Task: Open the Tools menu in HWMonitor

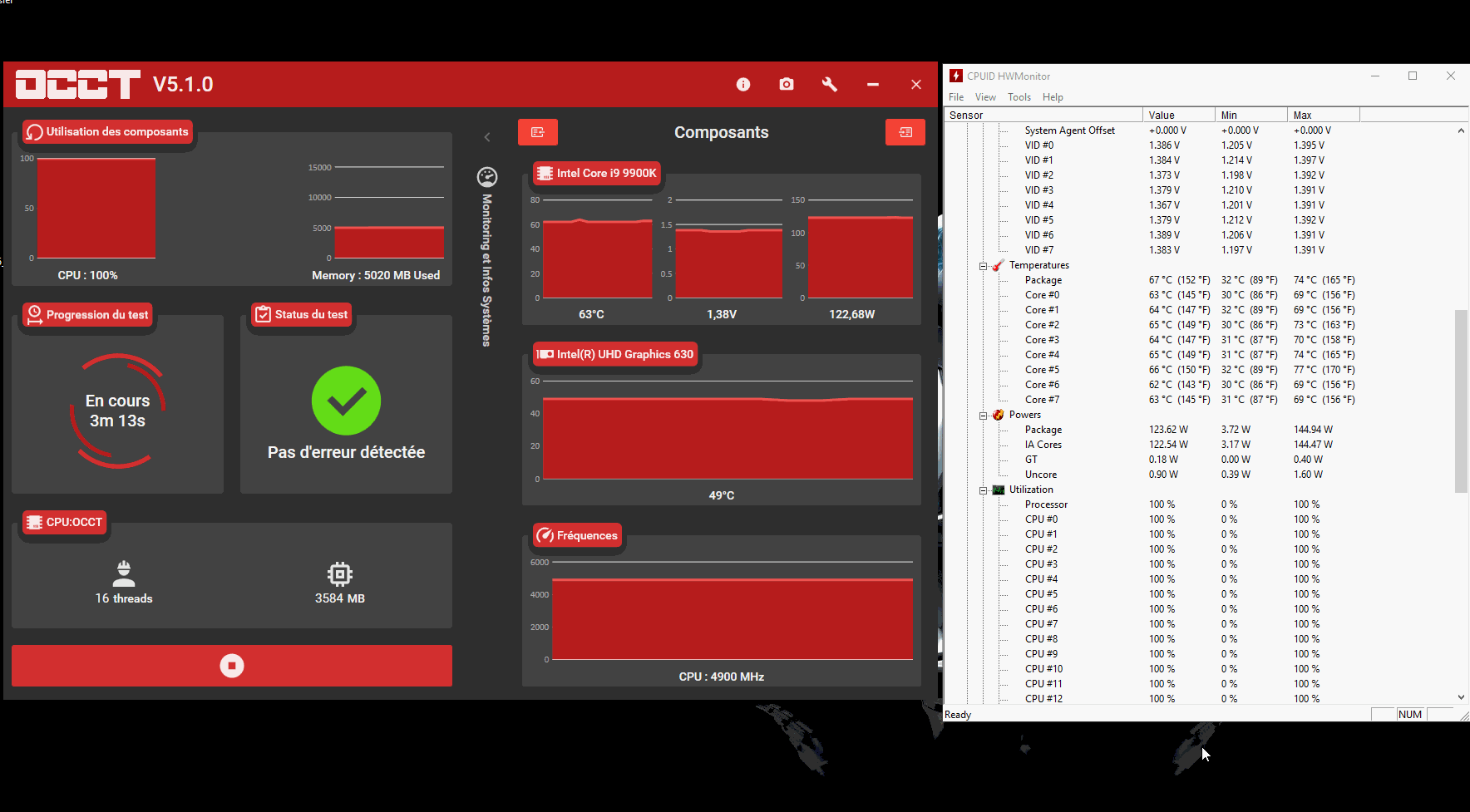Action: point(1019,97)
